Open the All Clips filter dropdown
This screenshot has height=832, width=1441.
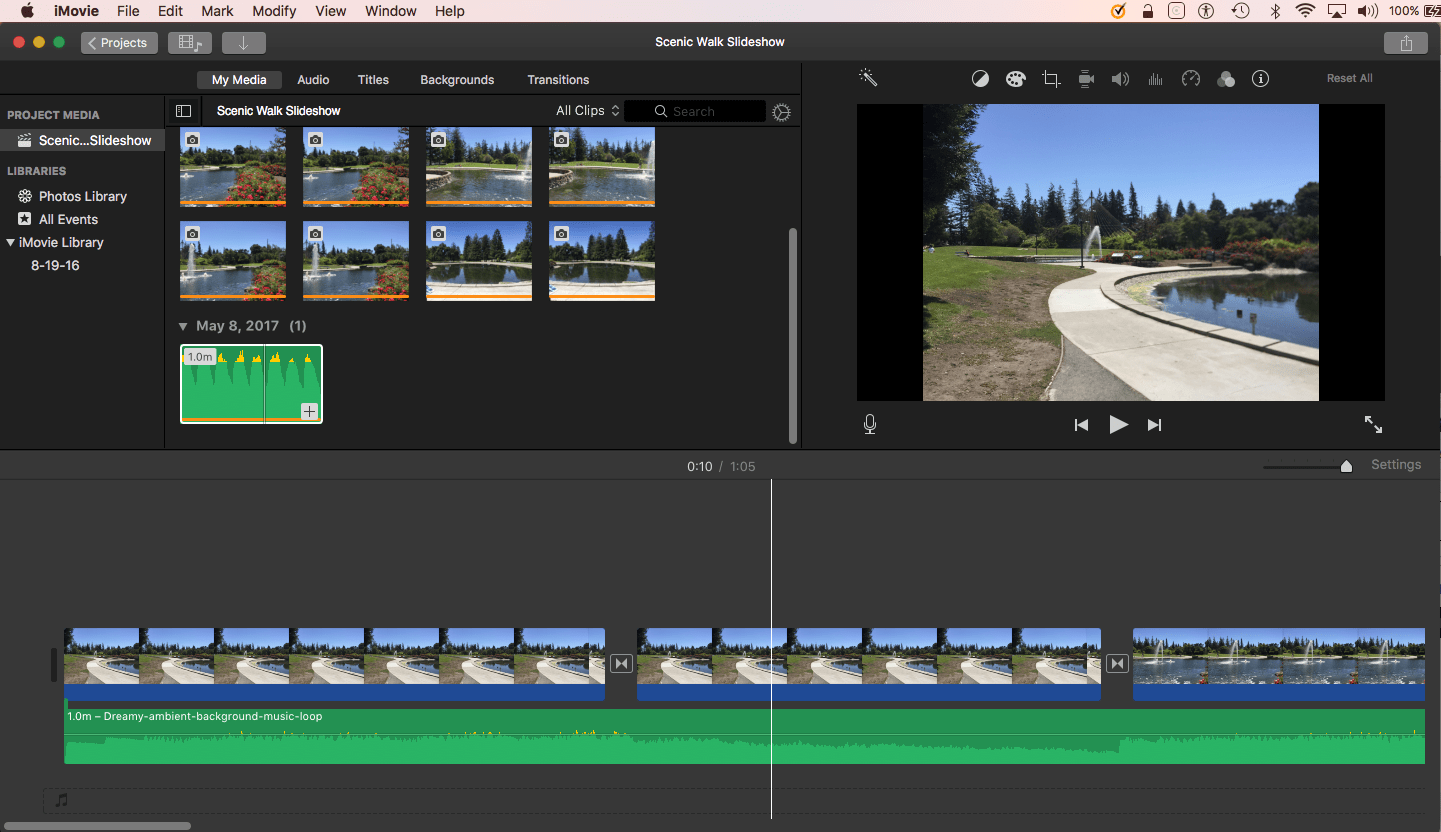(x=587, y=111)
